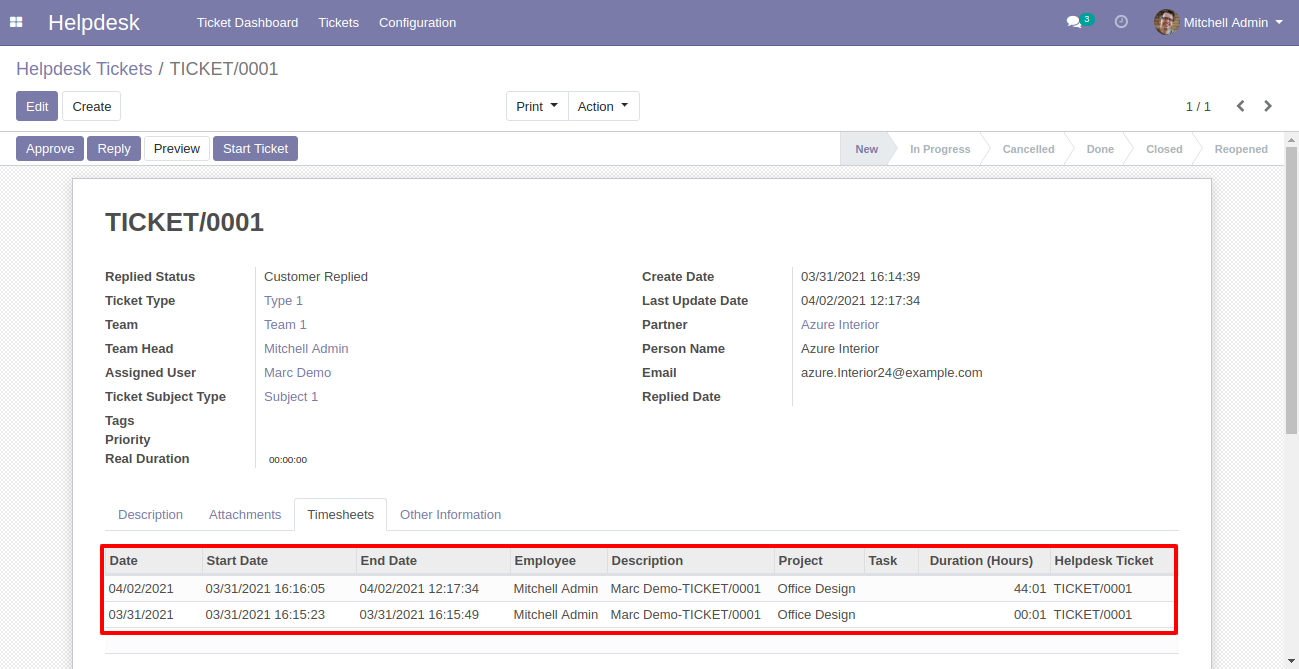The width and height of the screenshot is (1299, 669).
Task: Sort by Project column header
Action: click(x=819, y=561)
